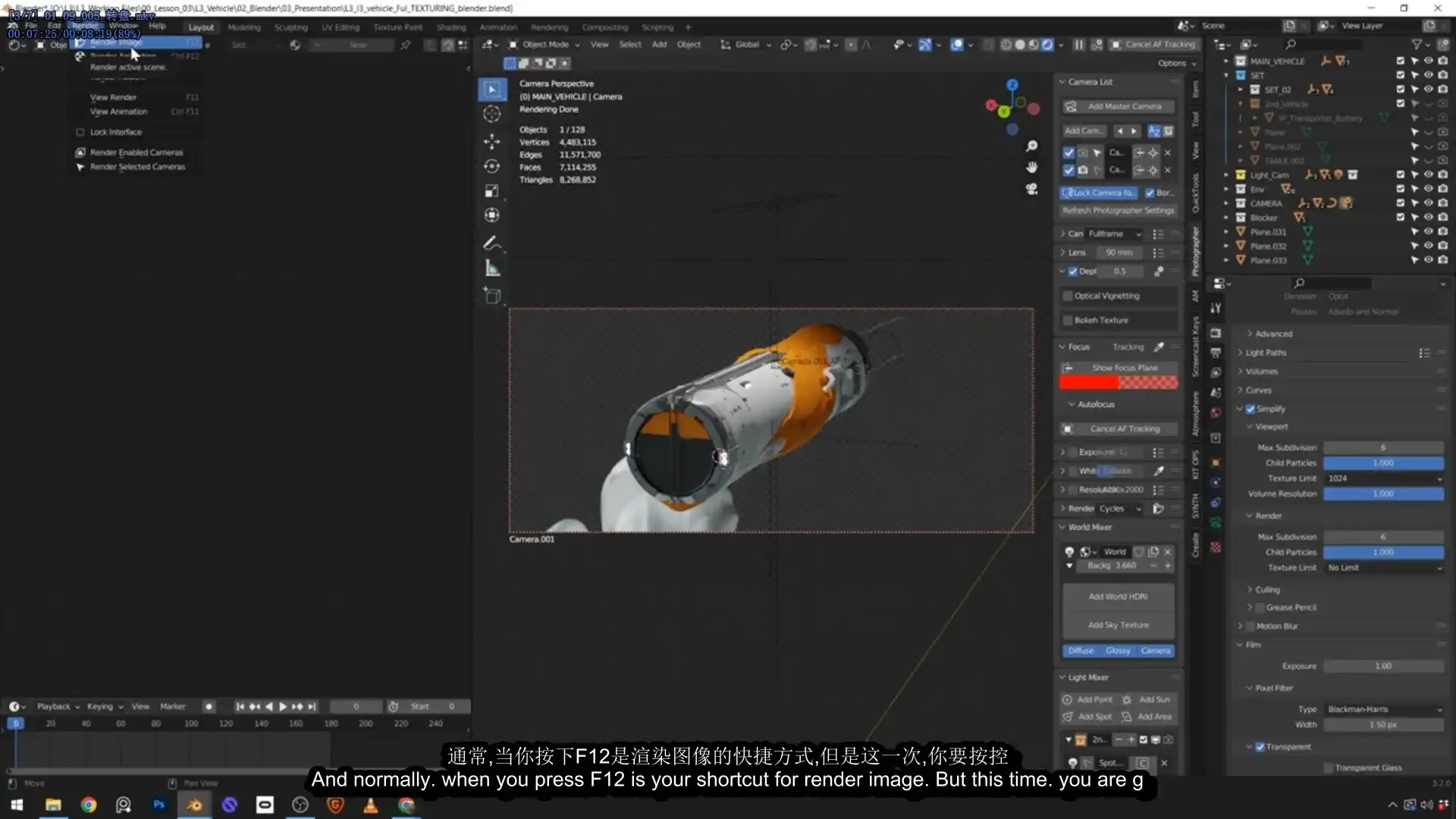Viewport: 1456px width, 819px height.
Task: Select the Move tool in the viewport toolbar
Action: pyautogui.click(x=491, y=140)
